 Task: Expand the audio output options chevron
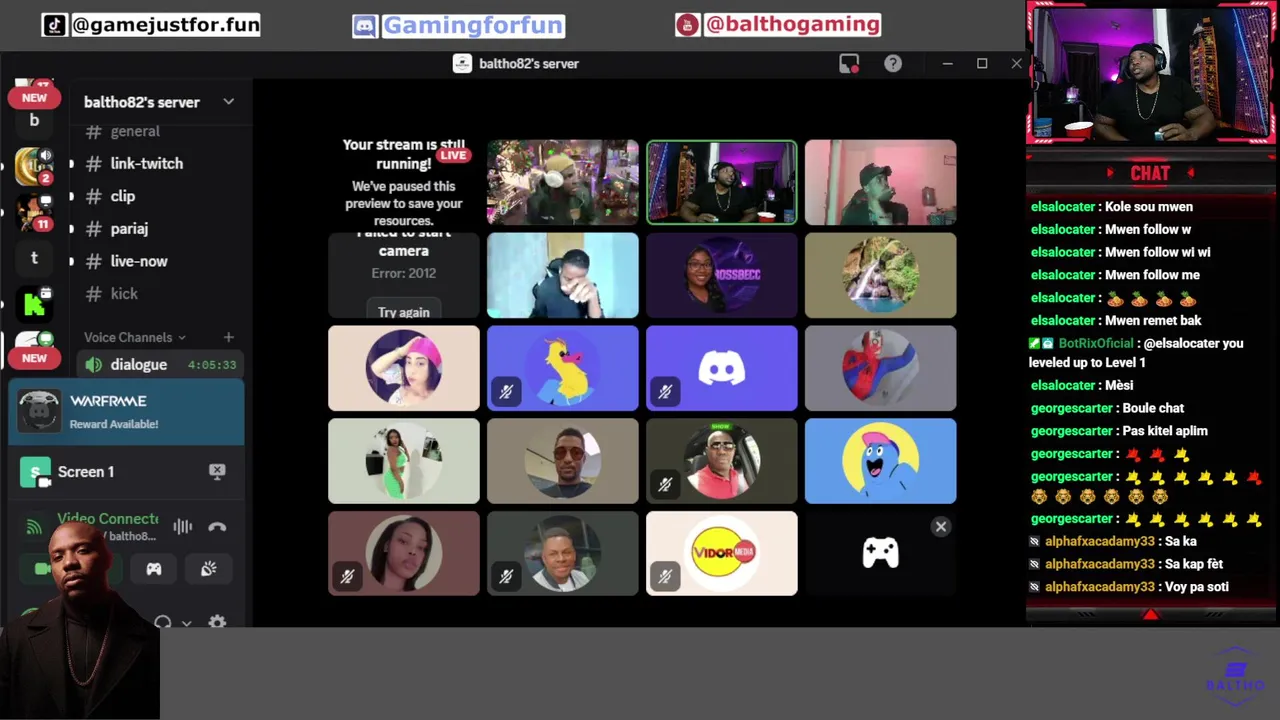click(x=186, y=623)
